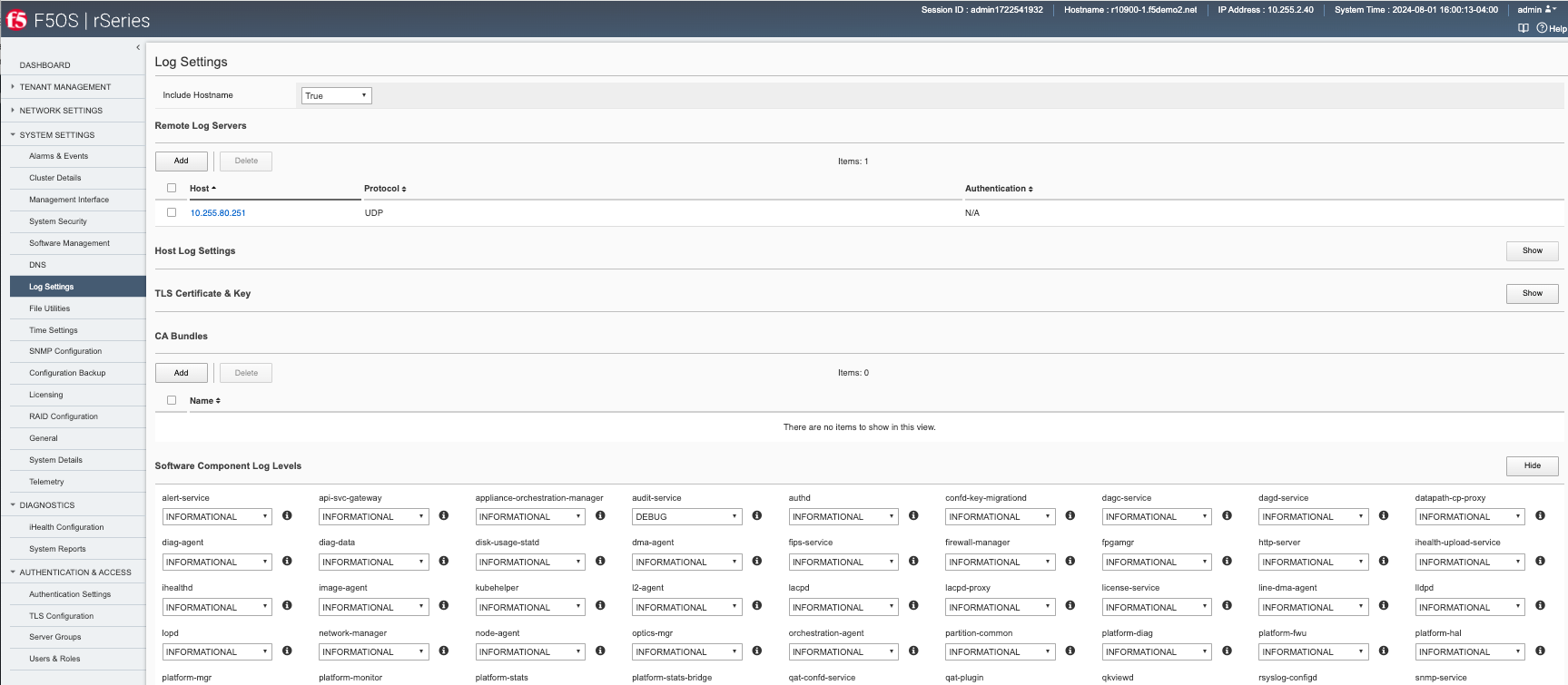The image size is (1568, 685).
Task: Show info for appliance-orchestration-manager log level
Action: click(600, 515)
